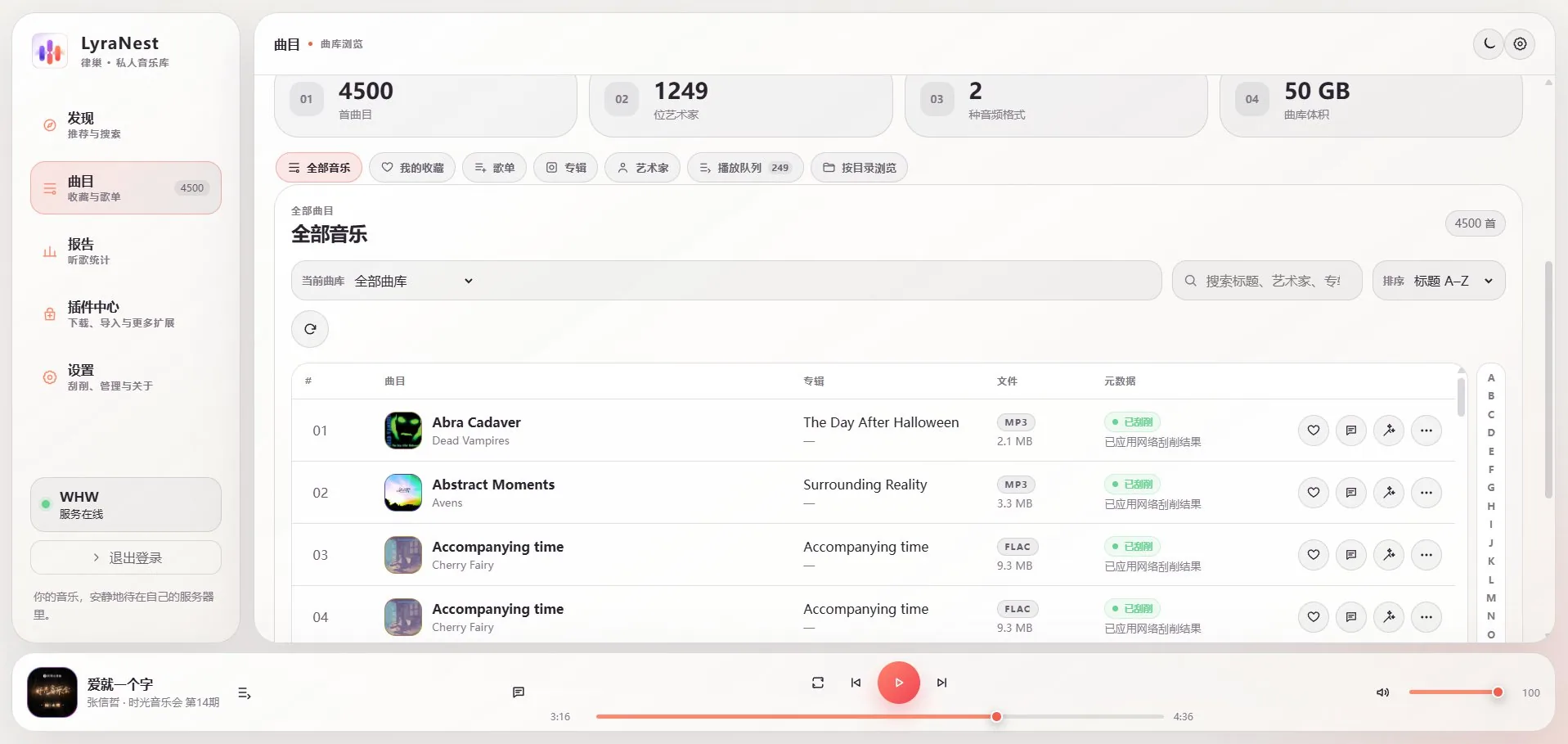Skip to next track
Screen dimensions: 1568x744
tap(941, 683)
